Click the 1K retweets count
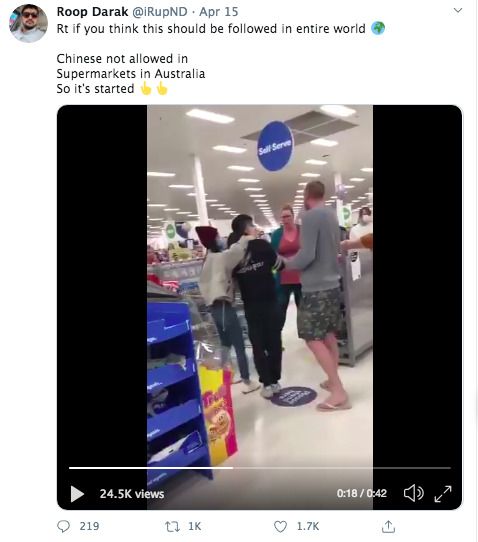This screenshot has width=478, height=542. (x=195, y=526)
